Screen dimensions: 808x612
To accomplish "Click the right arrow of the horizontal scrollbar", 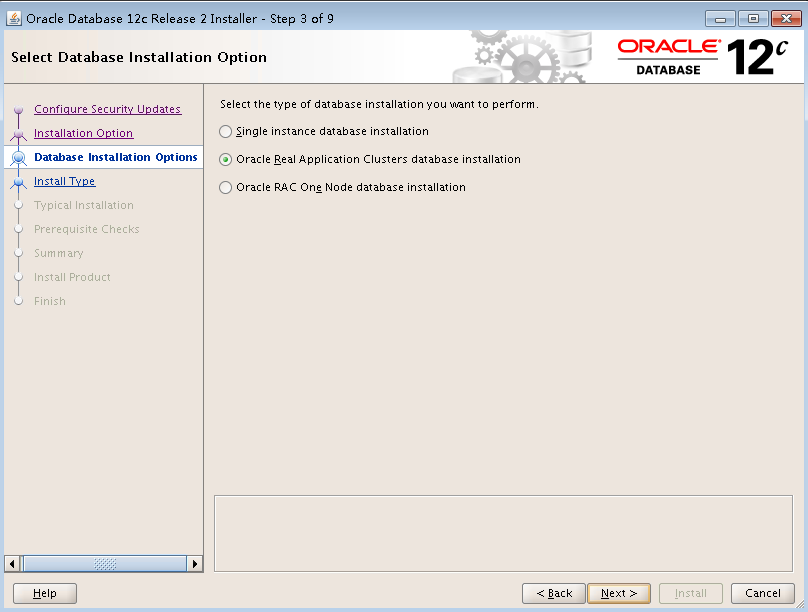I will (195, 564).
